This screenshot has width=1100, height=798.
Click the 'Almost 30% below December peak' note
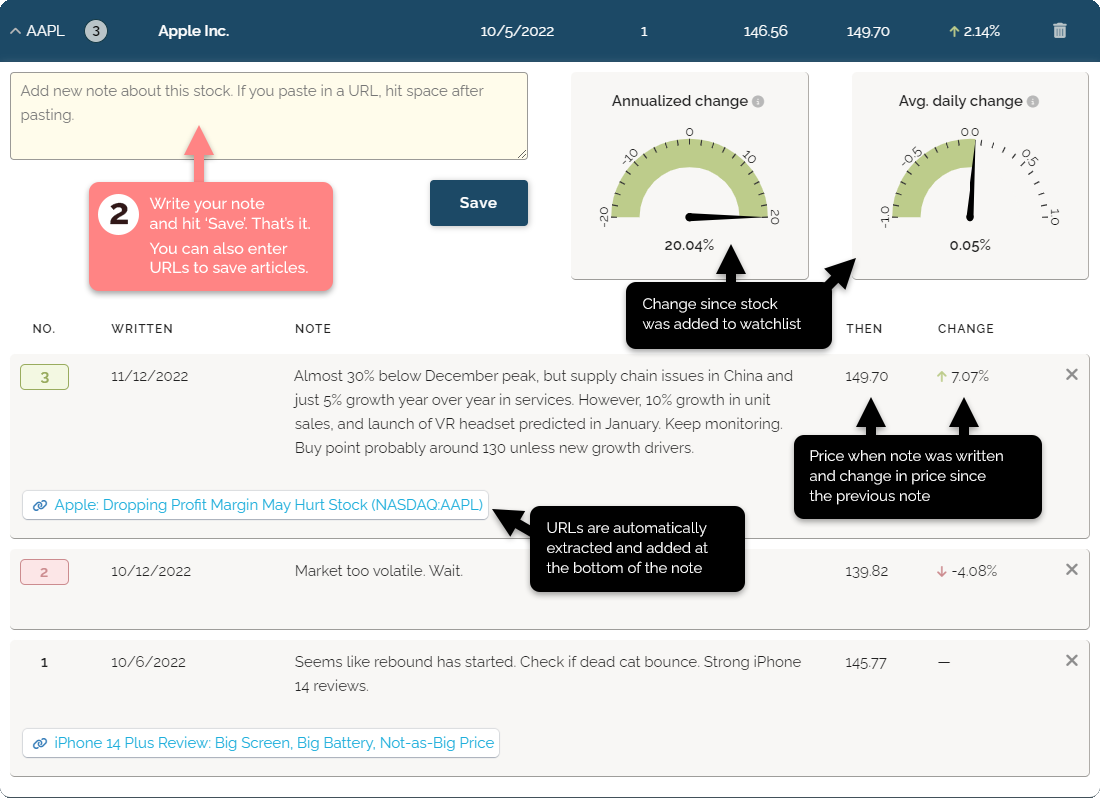click(x=544, y=412)
